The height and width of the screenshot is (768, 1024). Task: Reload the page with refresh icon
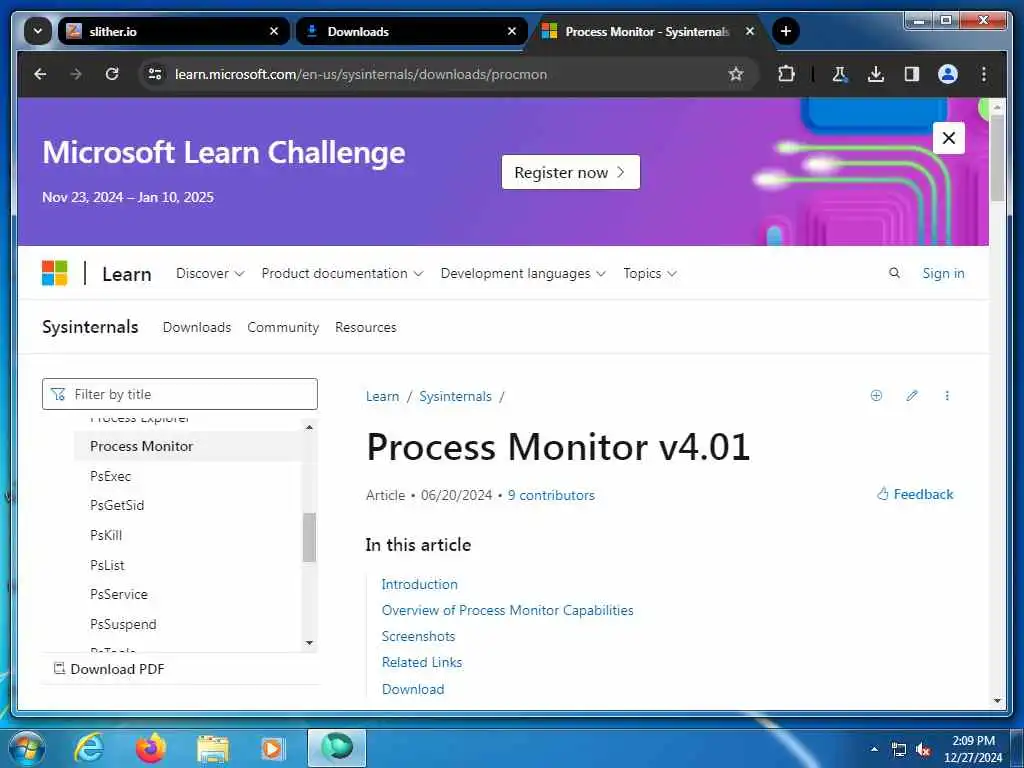click(x=112, y=74)
